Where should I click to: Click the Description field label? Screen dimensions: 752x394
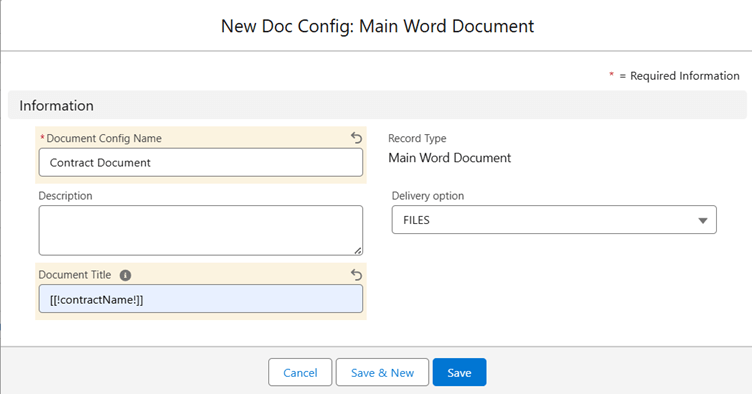[65, 196]
